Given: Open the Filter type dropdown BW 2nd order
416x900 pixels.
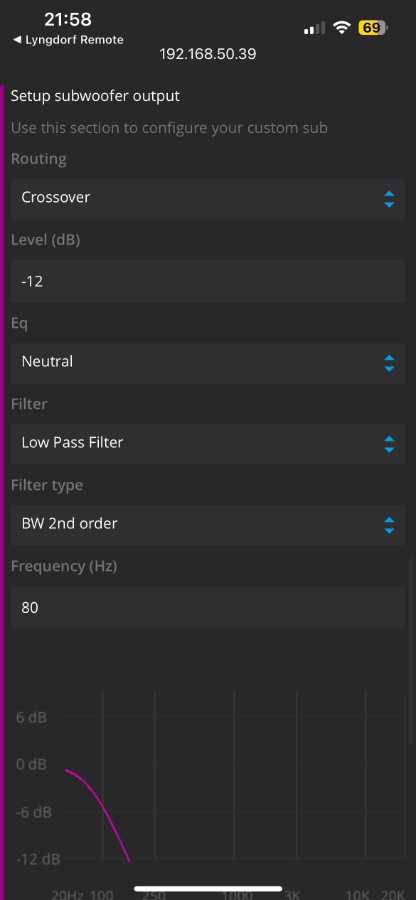Looking at the screenshot, I should (208, 525).
